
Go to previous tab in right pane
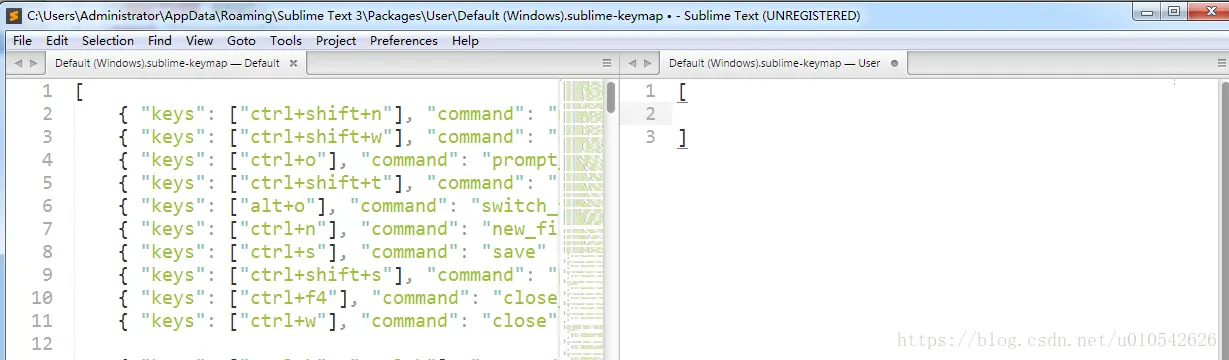632,63
